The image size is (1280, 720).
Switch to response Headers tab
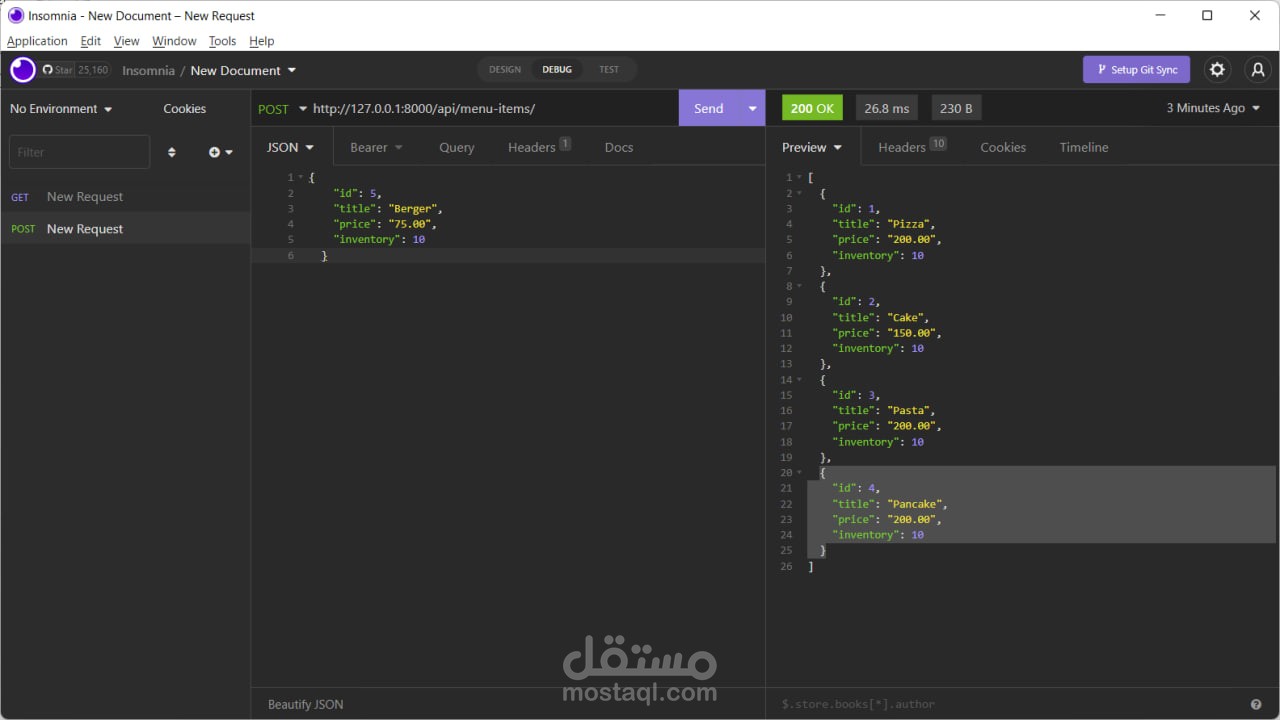[x=912, y=147]
